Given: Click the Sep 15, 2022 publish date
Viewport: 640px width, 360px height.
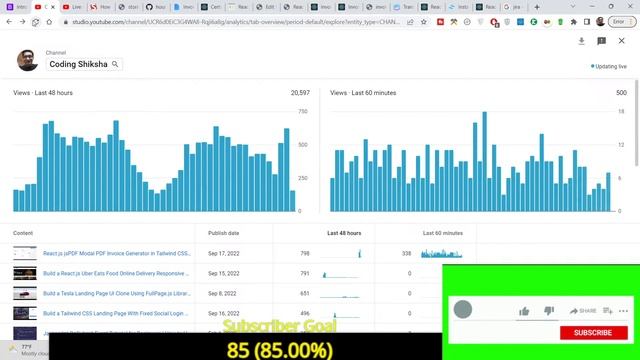Looking at the screenshot, I should pos(223,273).
